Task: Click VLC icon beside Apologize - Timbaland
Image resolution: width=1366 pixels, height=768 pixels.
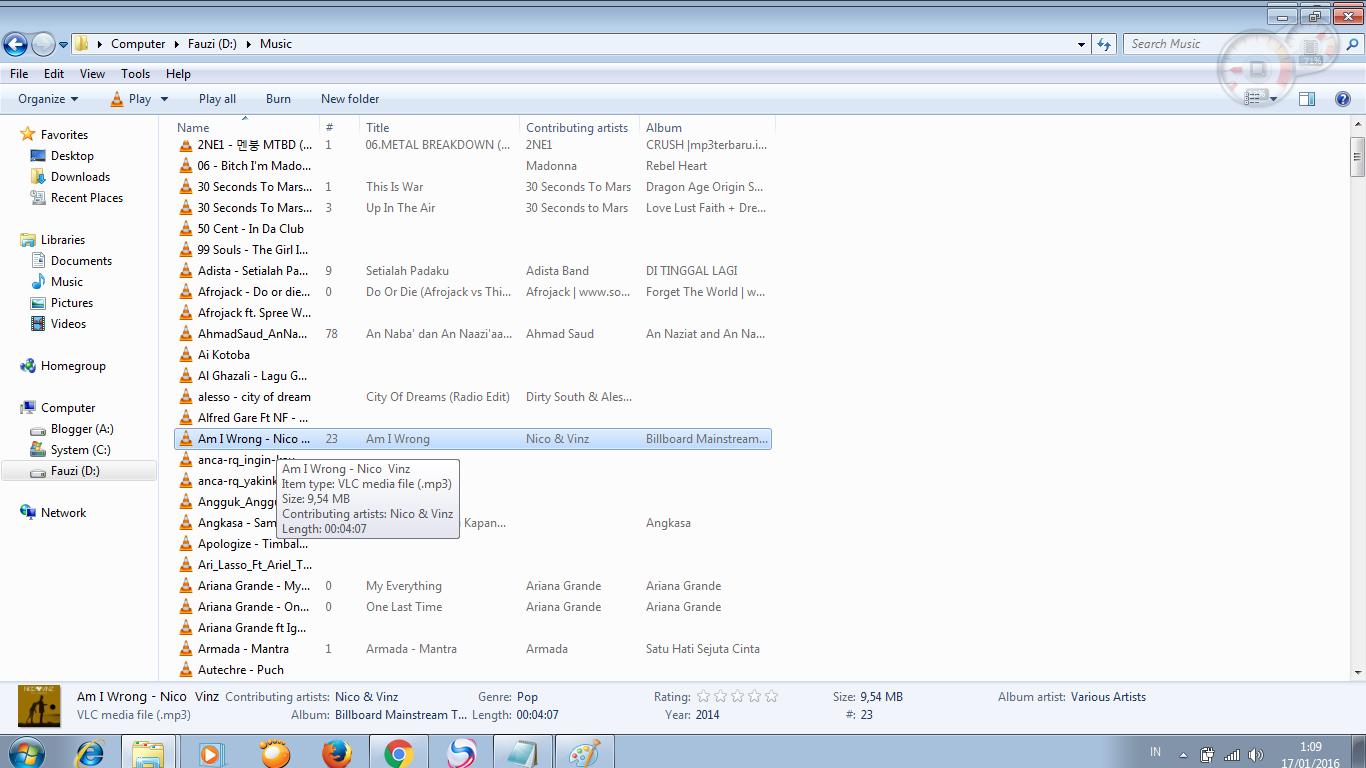Action: [185, 544]
